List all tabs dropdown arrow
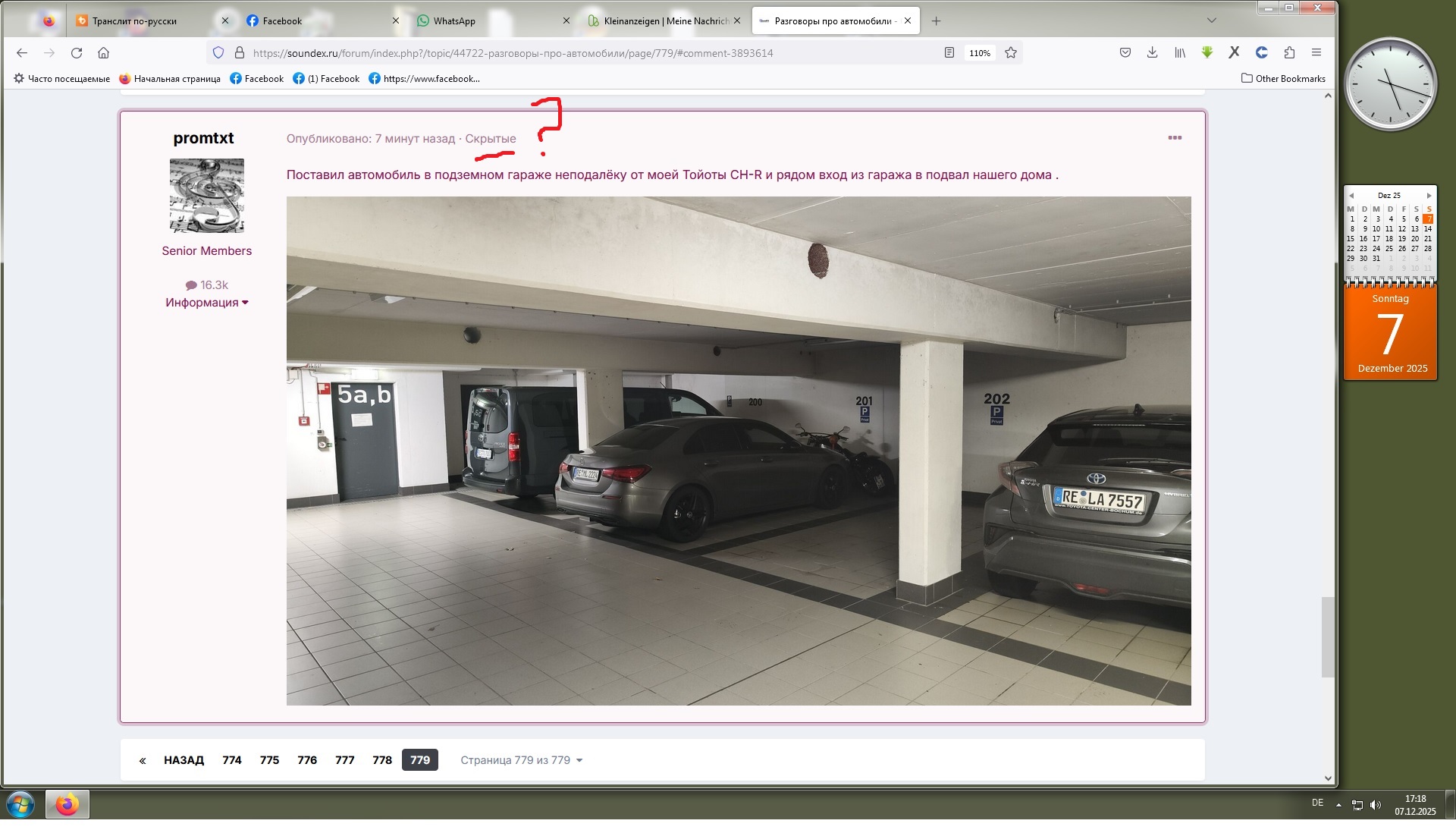Image resolution: width=1456 pixels, height=833 pixels. 1211,20
